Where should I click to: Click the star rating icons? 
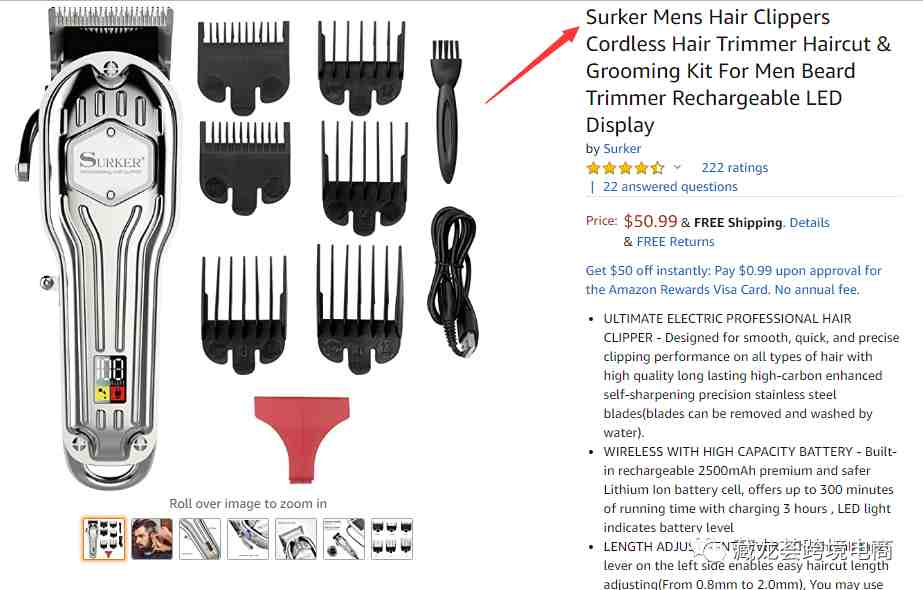tap(626, 168)
